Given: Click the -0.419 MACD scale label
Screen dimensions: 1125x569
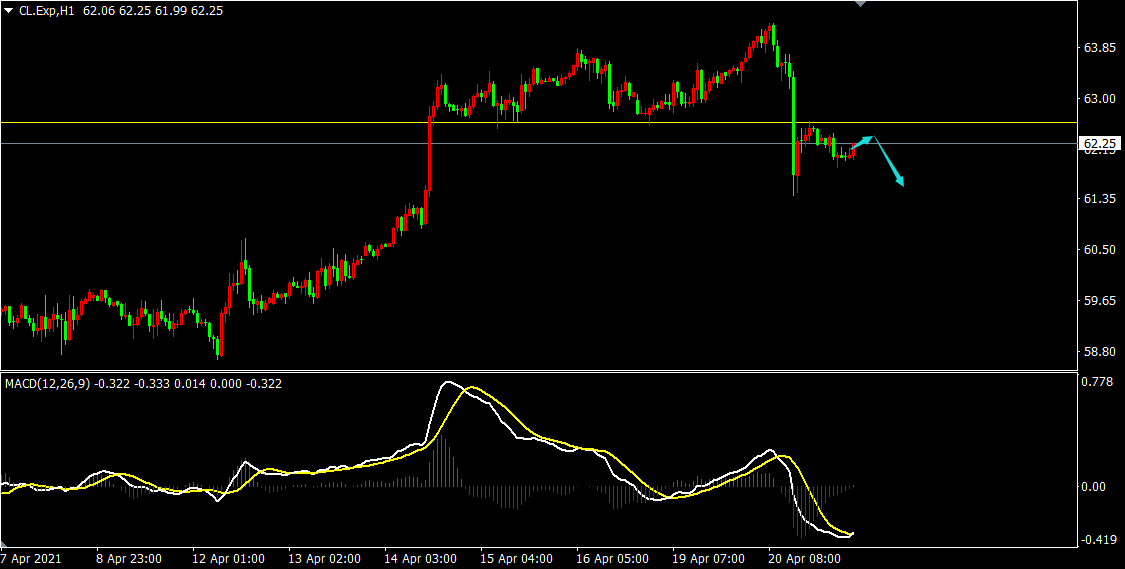Looking at the screenshot, I should pos(1098,540).
